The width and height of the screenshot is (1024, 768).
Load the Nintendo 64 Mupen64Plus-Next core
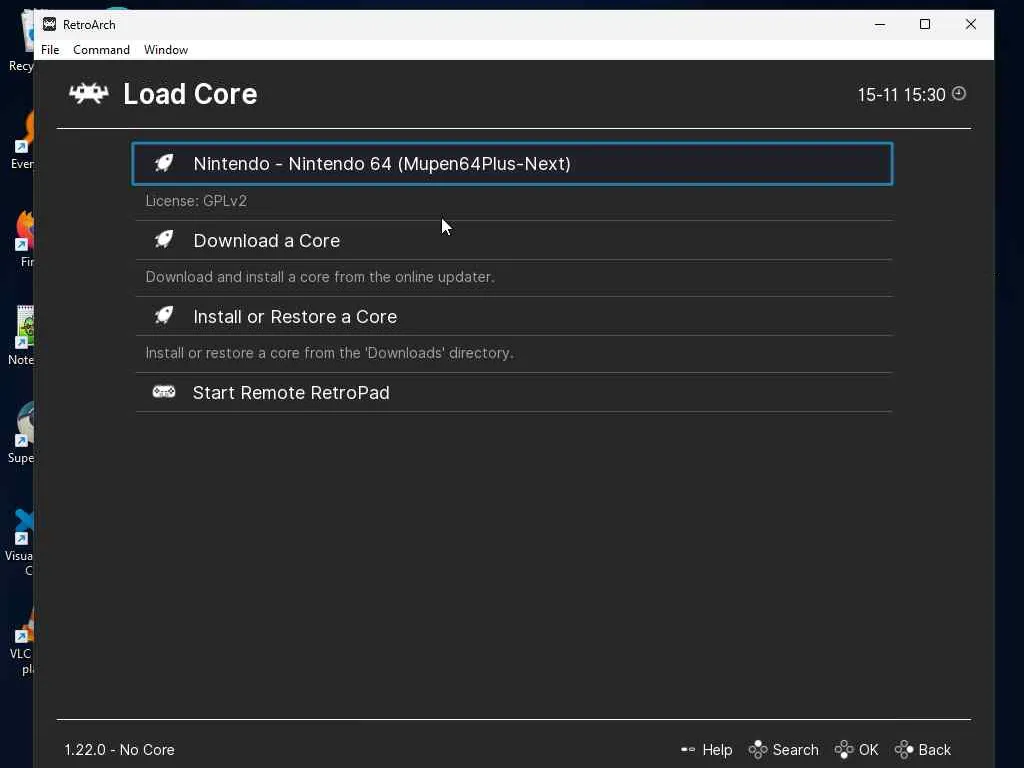(x=382, y=164)
